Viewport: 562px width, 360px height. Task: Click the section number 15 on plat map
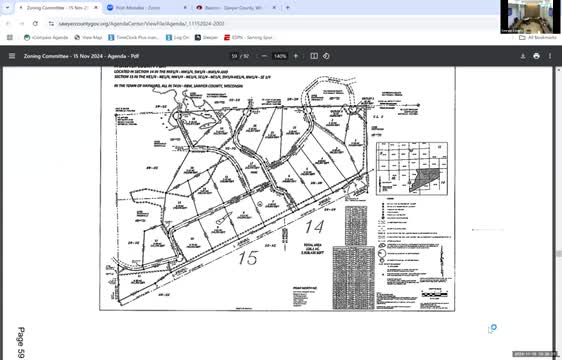[x=248, y=257]
